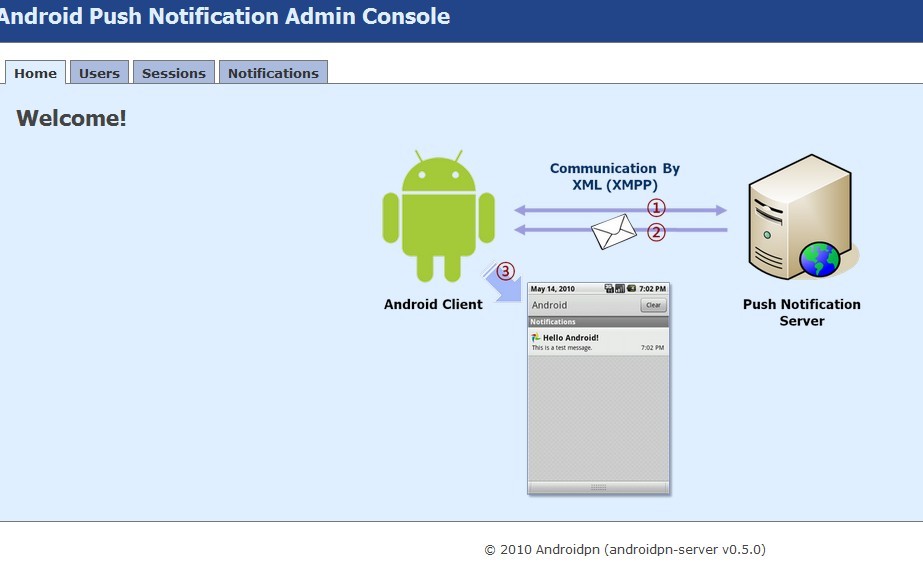
Task: Switch to the Users tab
Action: [x=99, y=73]
